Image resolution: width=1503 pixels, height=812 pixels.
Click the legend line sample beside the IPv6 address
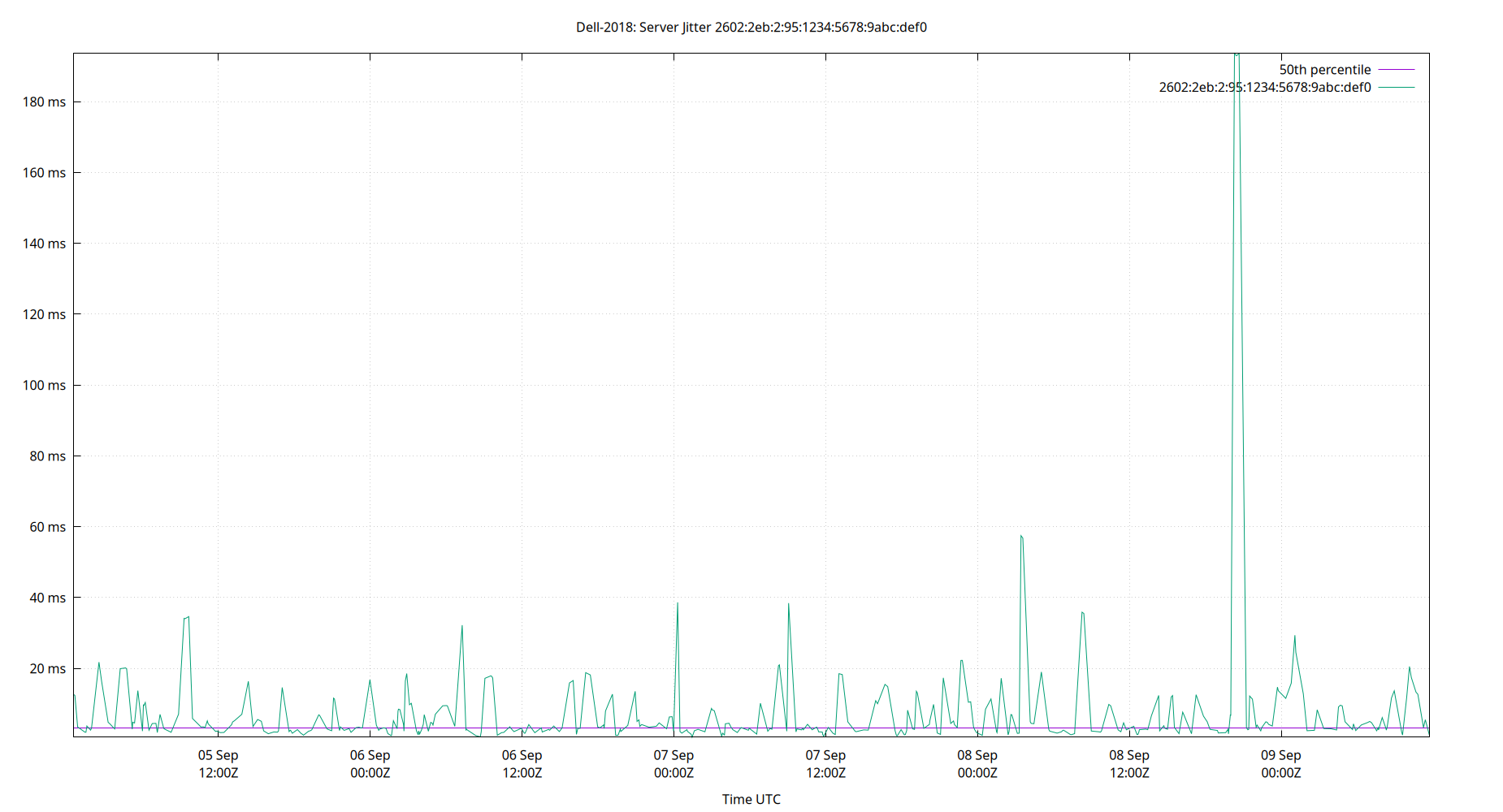[x=1395, y=87]
